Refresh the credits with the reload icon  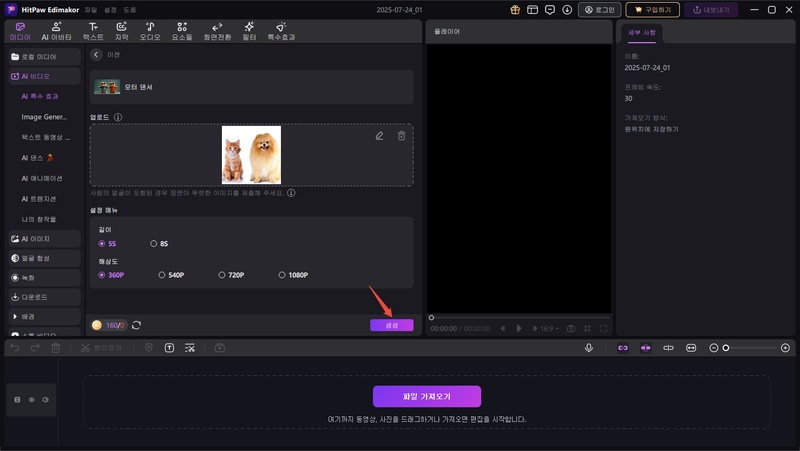[x=136, y=325]
